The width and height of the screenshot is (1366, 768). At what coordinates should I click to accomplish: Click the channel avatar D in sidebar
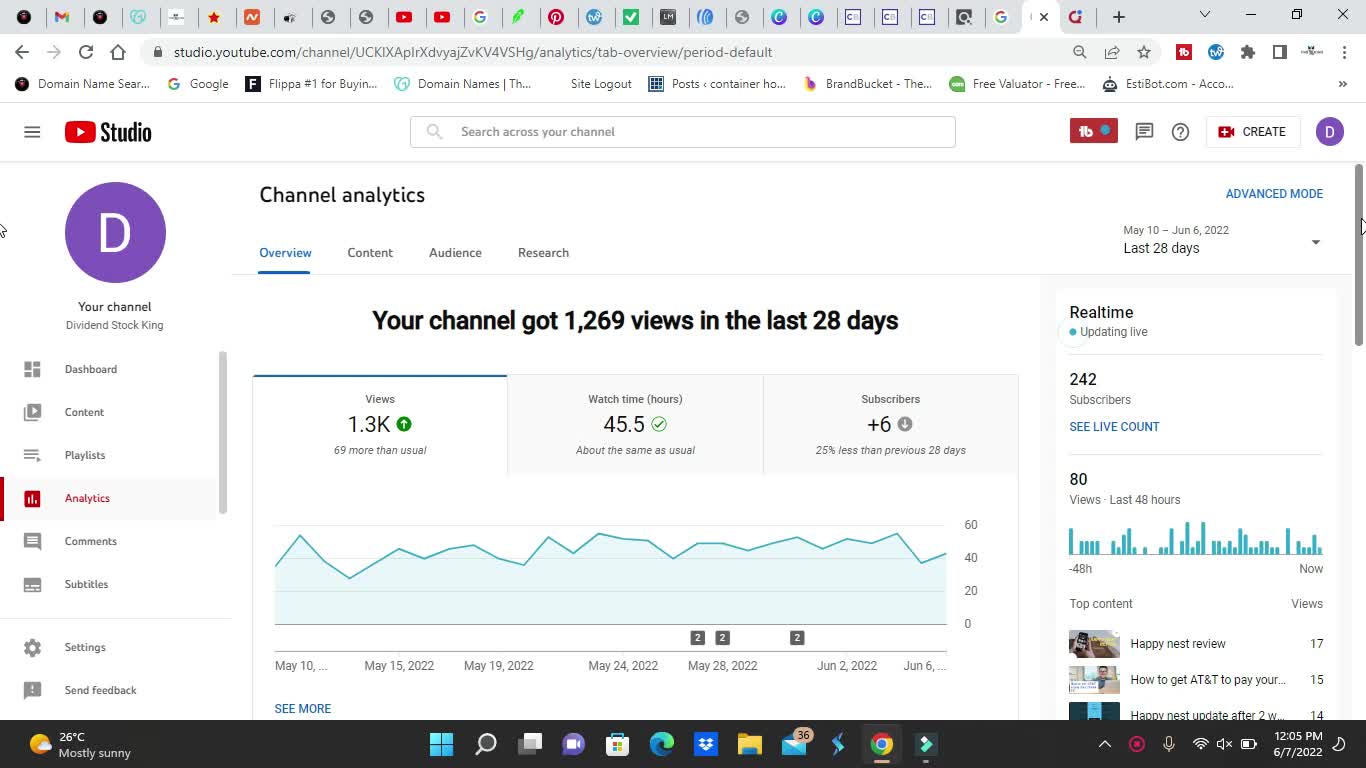[x=115, y=232]
